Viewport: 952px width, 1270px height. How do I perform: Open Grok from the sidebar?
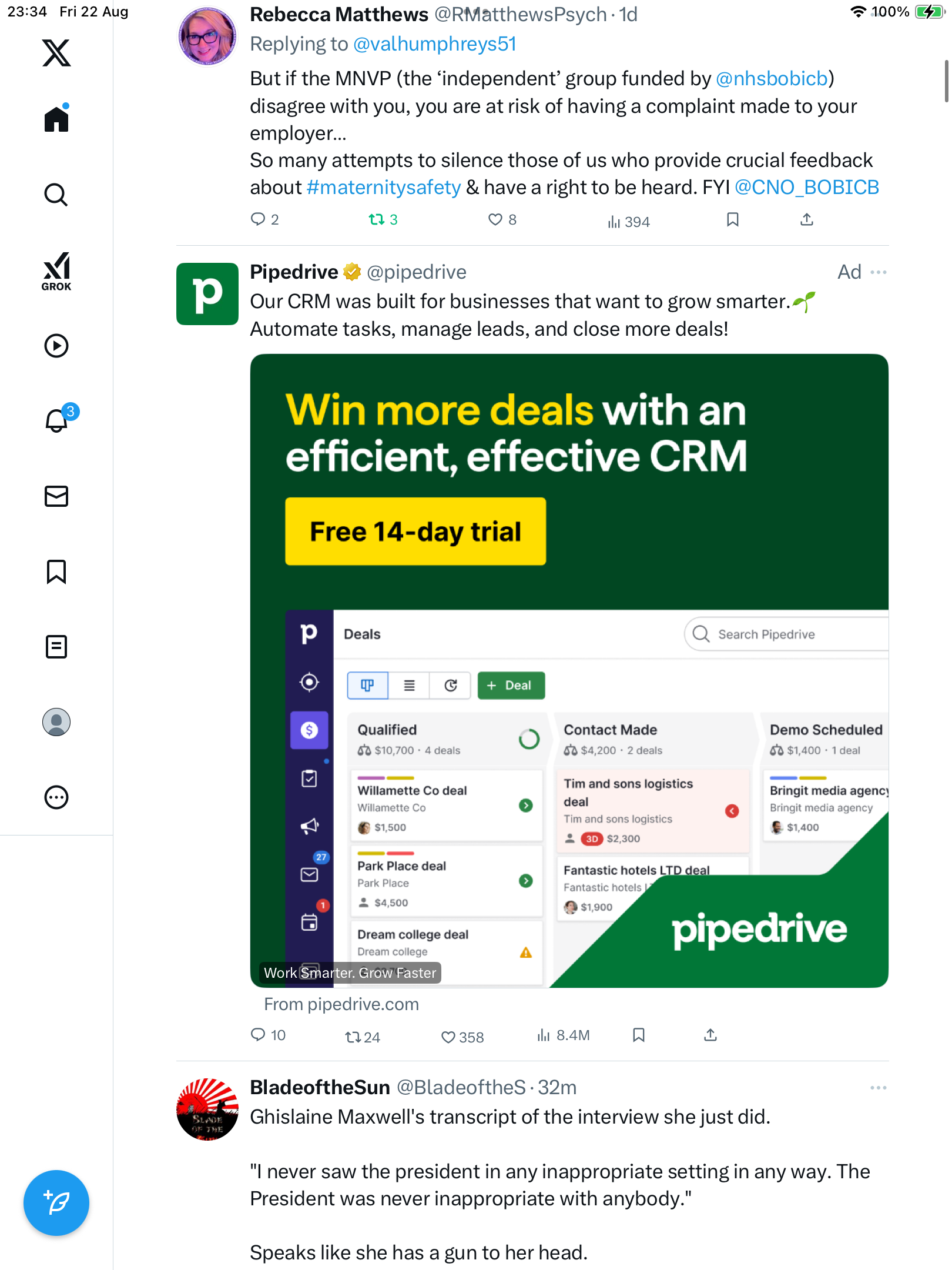point(56,271)
